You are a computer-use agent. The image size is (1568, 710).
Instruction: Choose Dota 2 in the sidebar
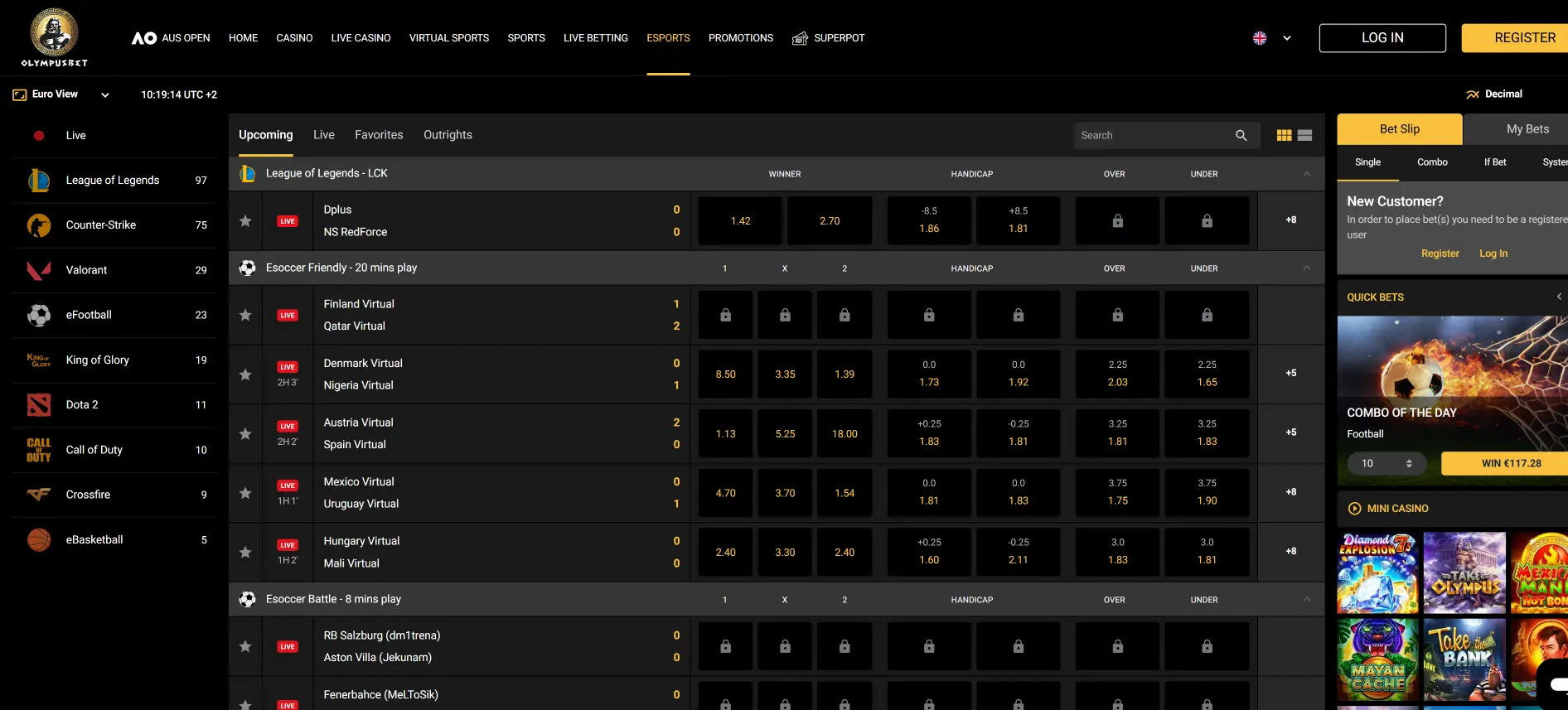82,405
